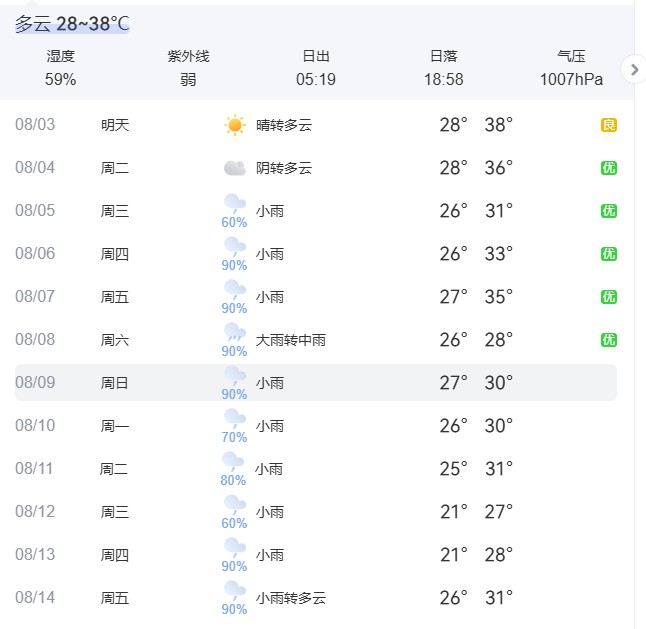Click the rain icon for 08/06
This screenshot has width=646, height=629.
click(x=235, y=247)
